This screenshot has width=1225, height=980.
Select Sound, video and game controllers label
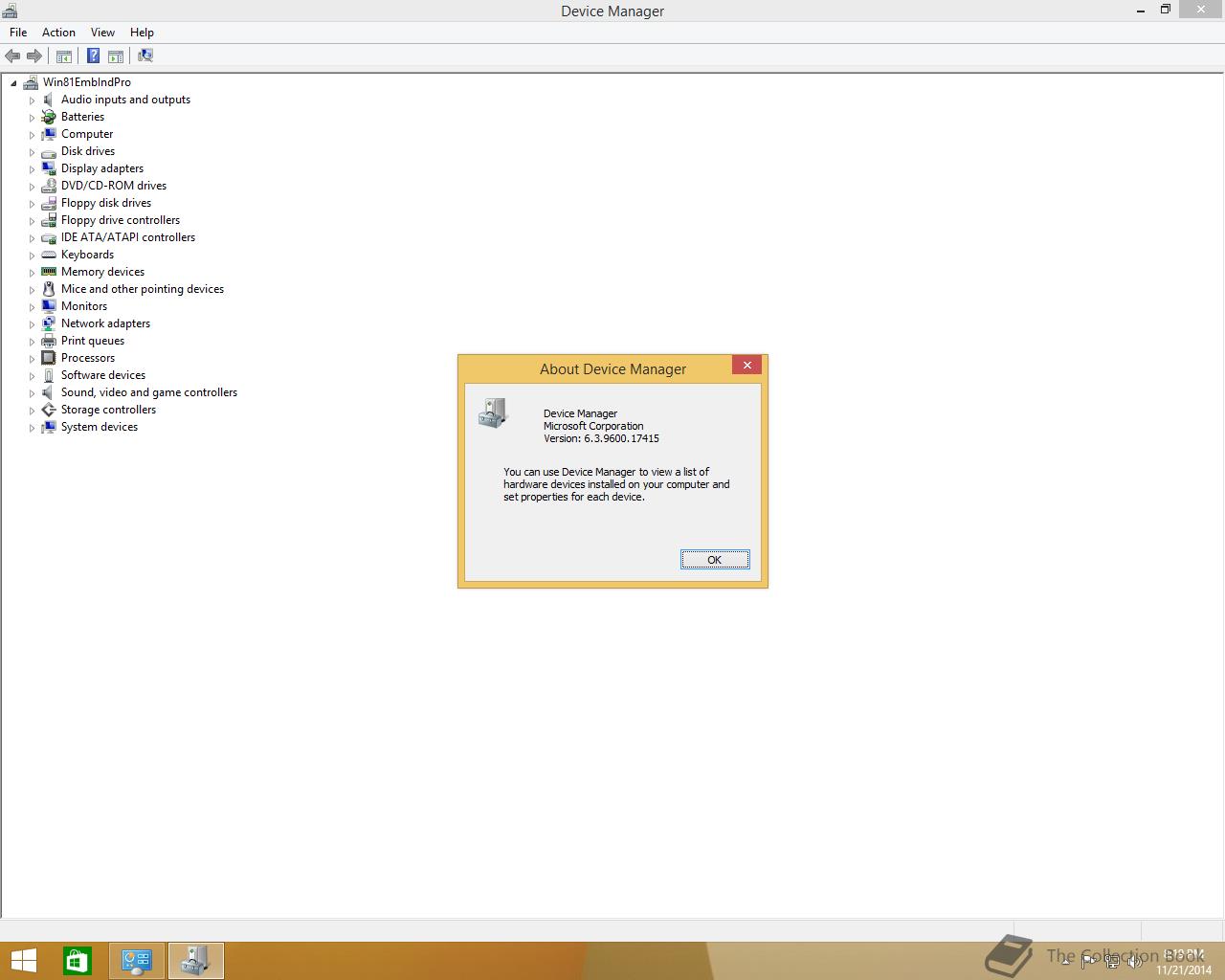[149, 392]
